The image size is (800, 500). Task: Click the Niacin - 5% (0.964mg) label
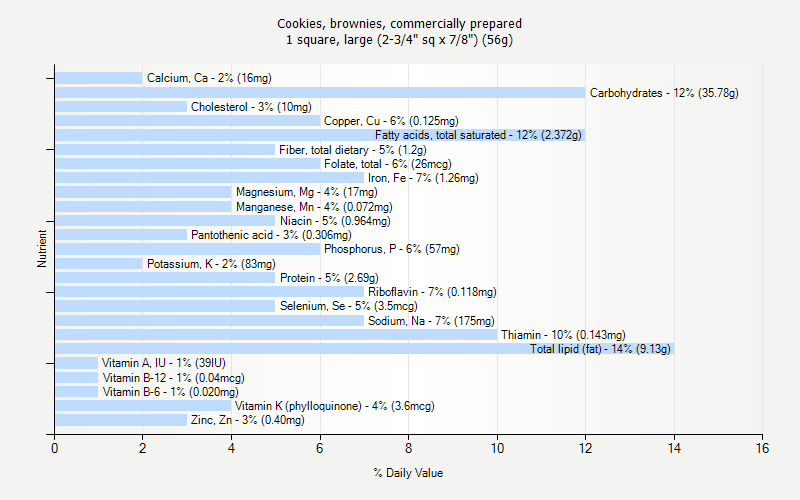(335, 221)
